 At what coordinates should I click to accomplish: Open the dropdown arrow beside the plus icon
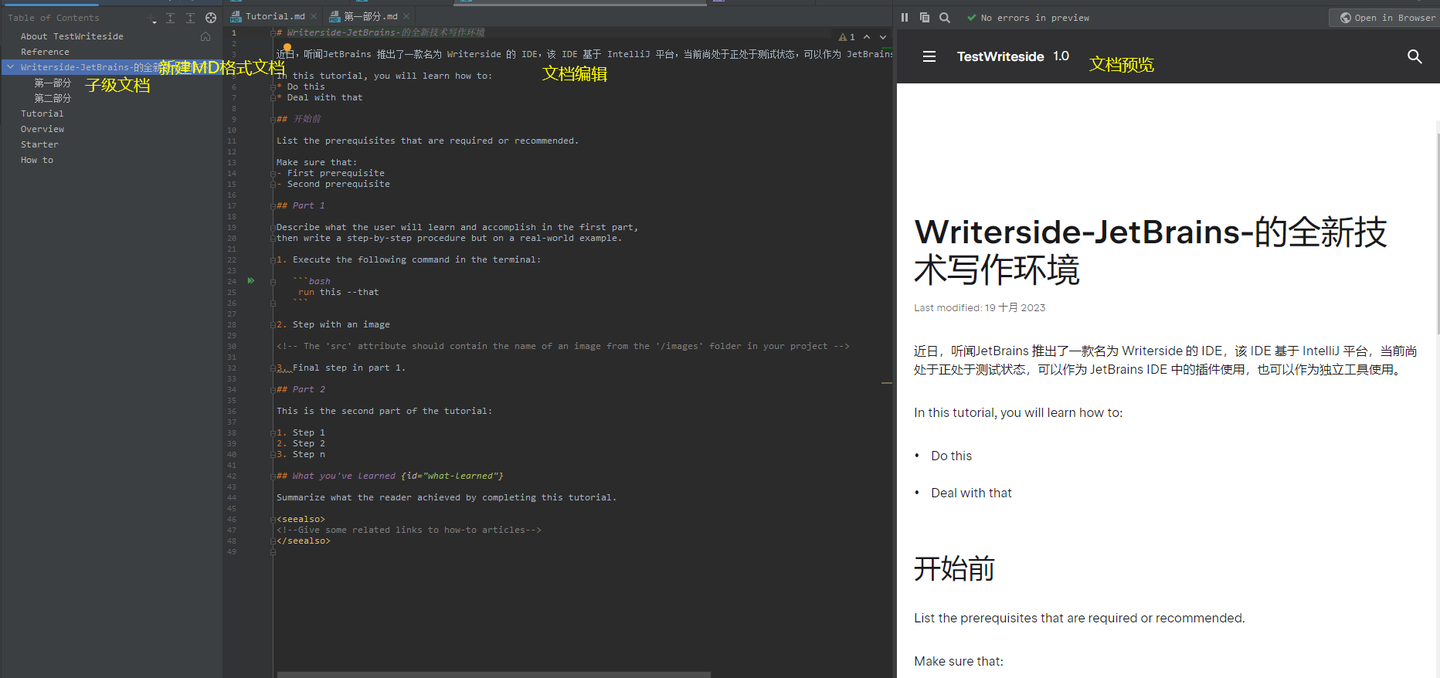[155, 22]
